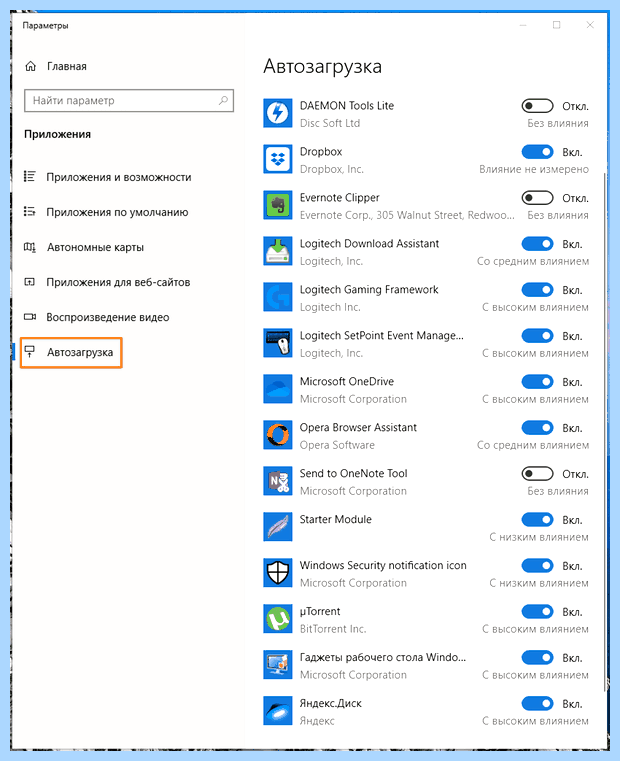Click the µTorrent app icon
The image size is (620, 761).
(278, 619)
